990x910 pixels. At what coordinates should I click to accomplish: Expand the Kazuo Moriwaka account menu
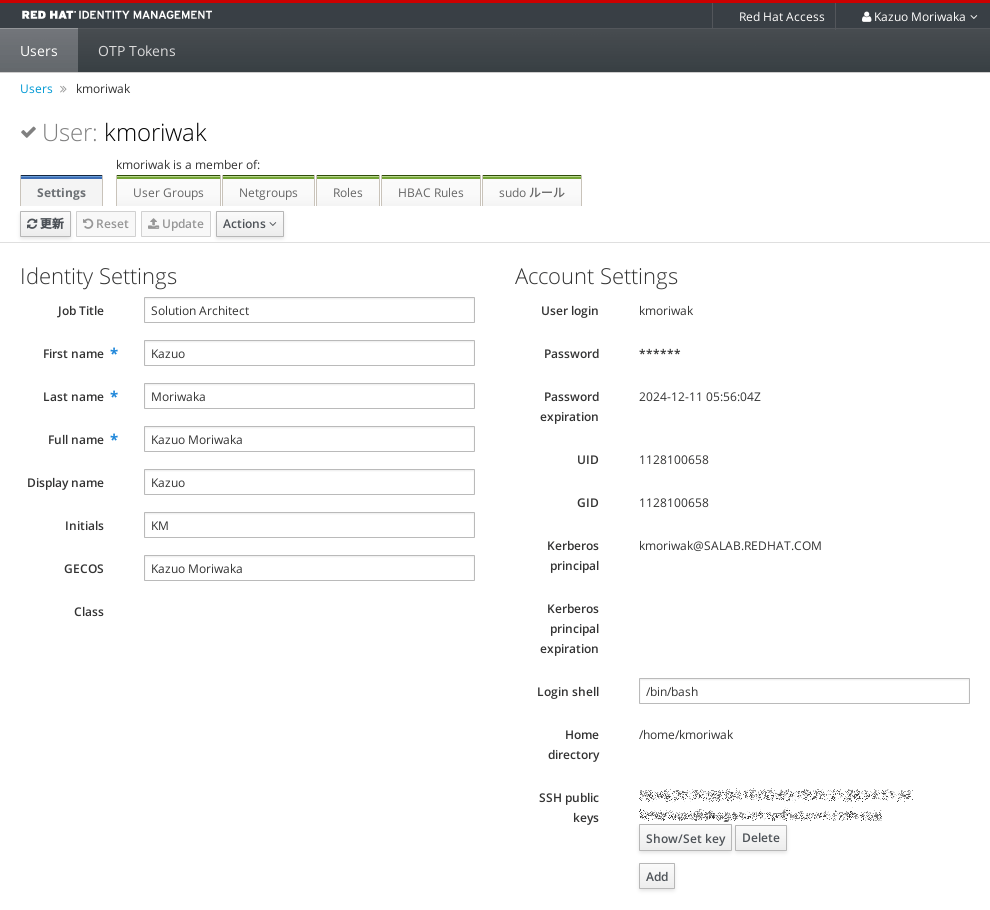(917, 16)
